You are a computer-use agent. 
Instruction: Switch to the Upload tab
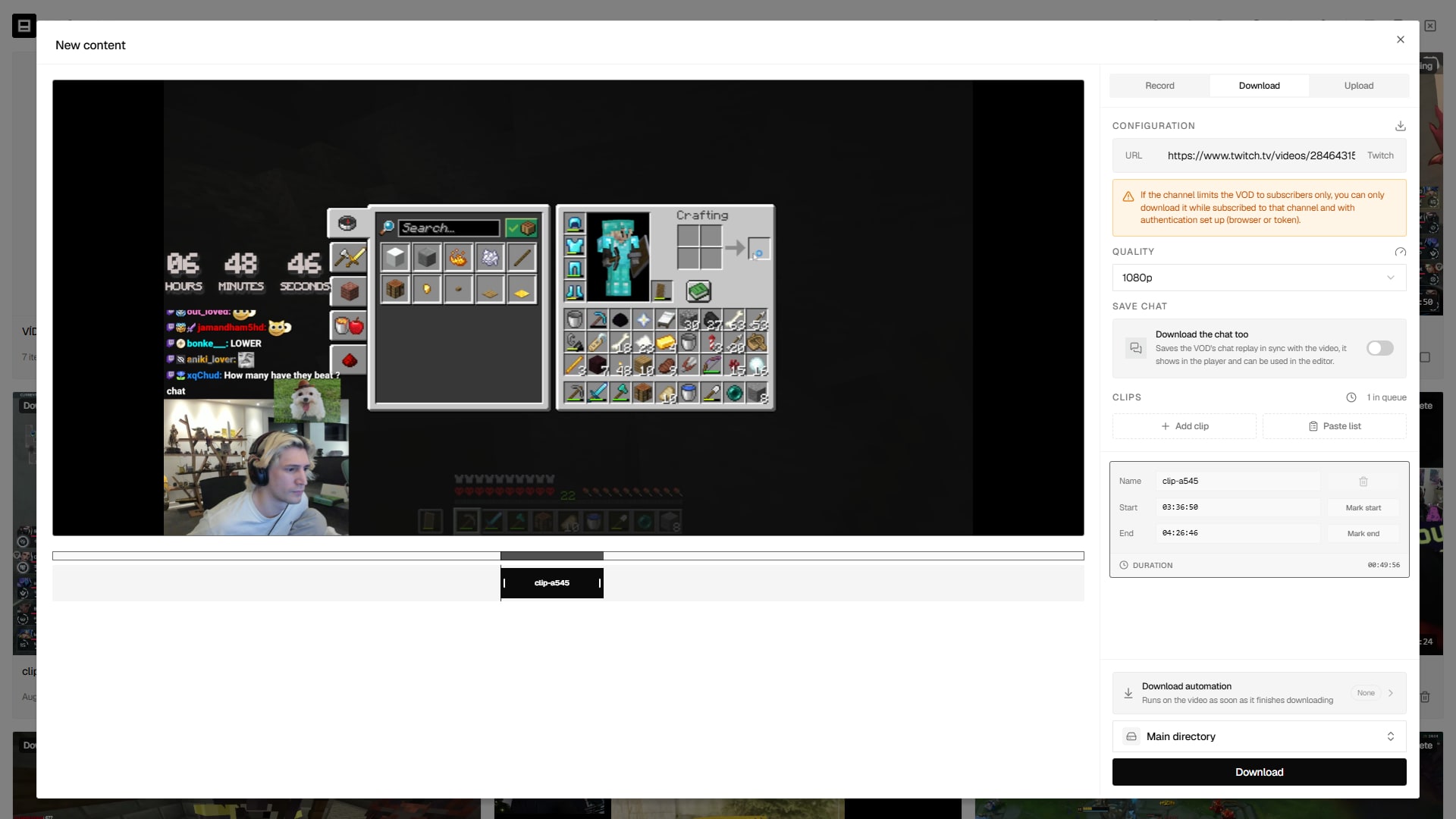click(1358, 86)
